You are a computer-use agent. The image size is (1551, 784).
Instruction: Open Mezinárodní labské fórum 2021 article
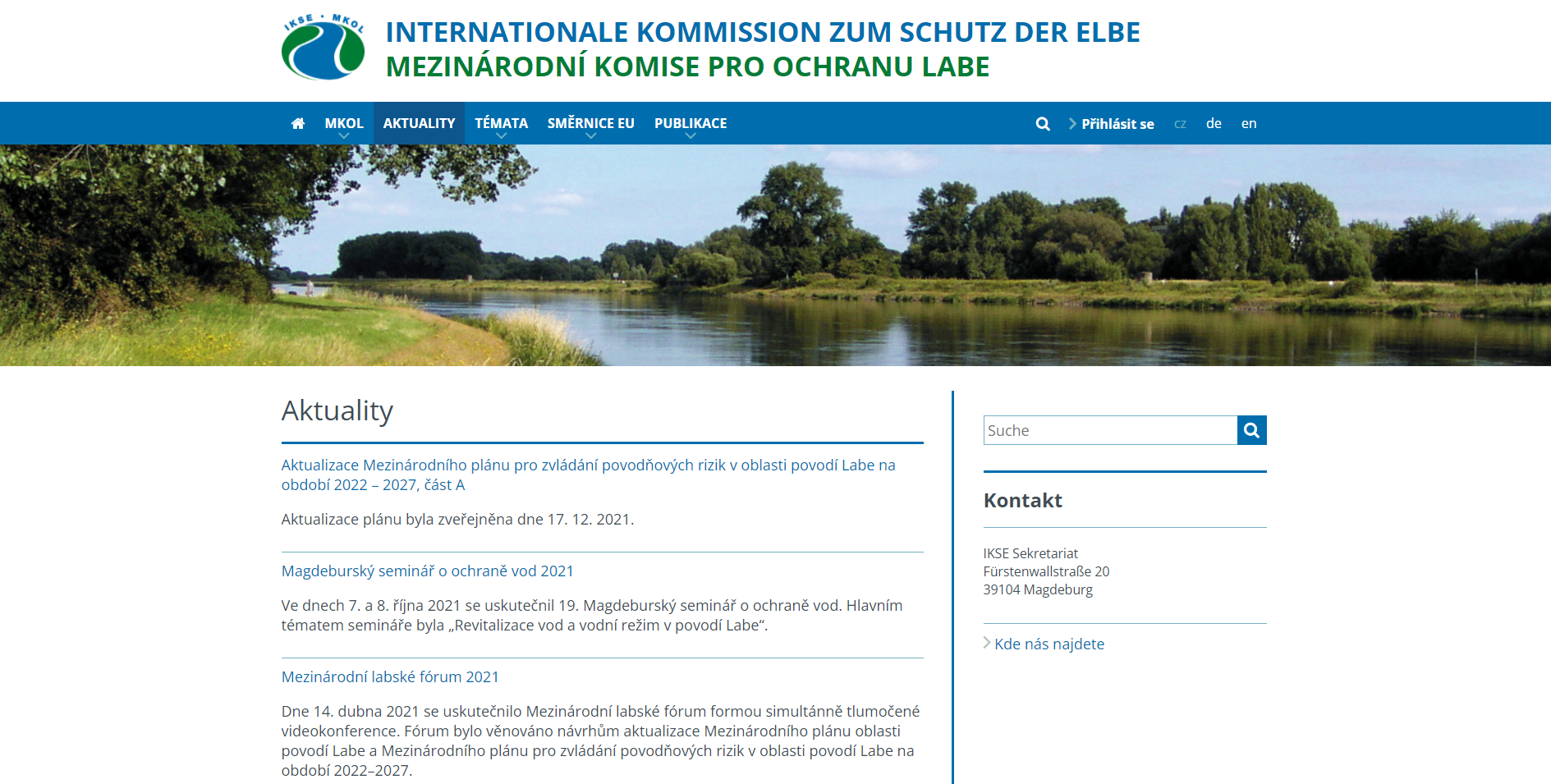(390, 676)
